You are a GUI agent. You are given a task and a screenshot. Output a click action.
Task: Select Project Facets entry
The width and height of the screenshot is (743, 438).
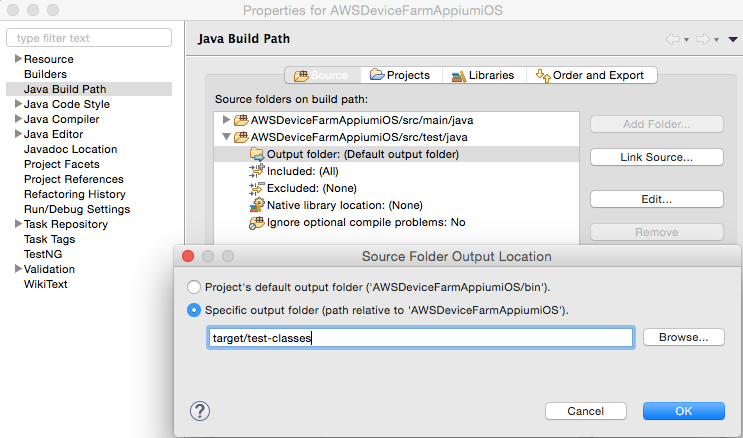click(x=62, y=164)
